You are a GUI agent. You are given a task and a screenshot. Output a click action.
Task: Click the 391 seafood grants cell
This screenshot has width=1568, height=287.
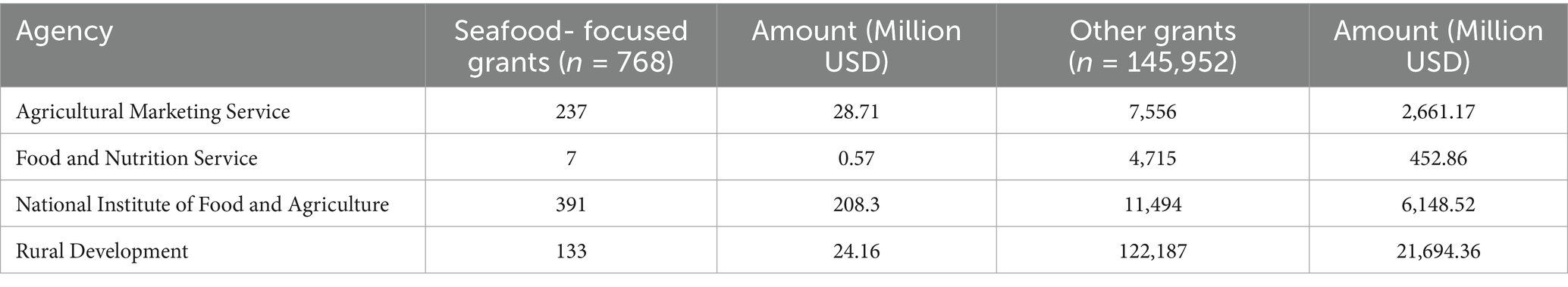tap(571, 204)
